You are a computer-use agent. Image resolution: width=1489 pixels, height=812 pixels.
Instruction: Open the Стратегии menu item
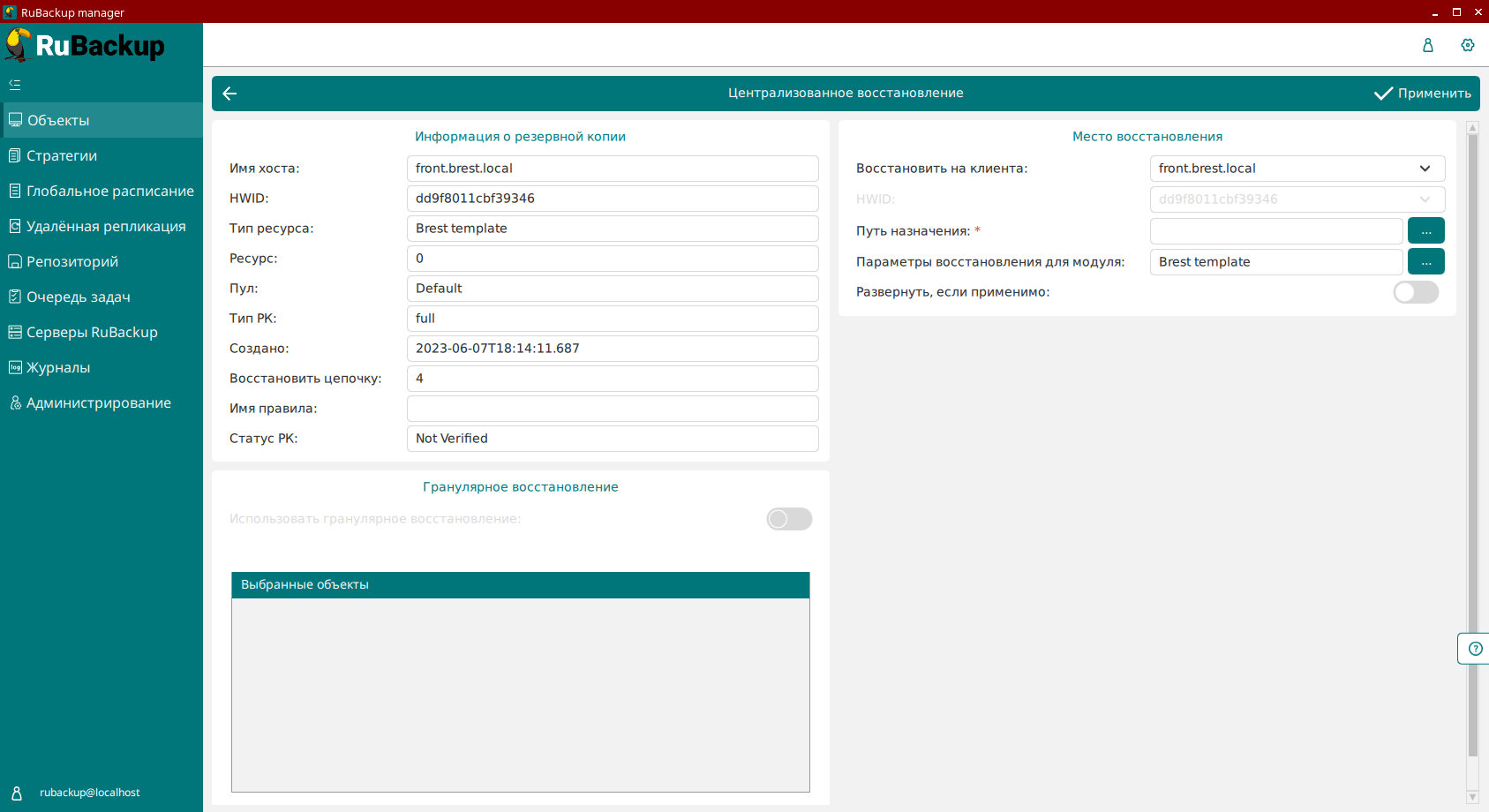click(62, 155)
